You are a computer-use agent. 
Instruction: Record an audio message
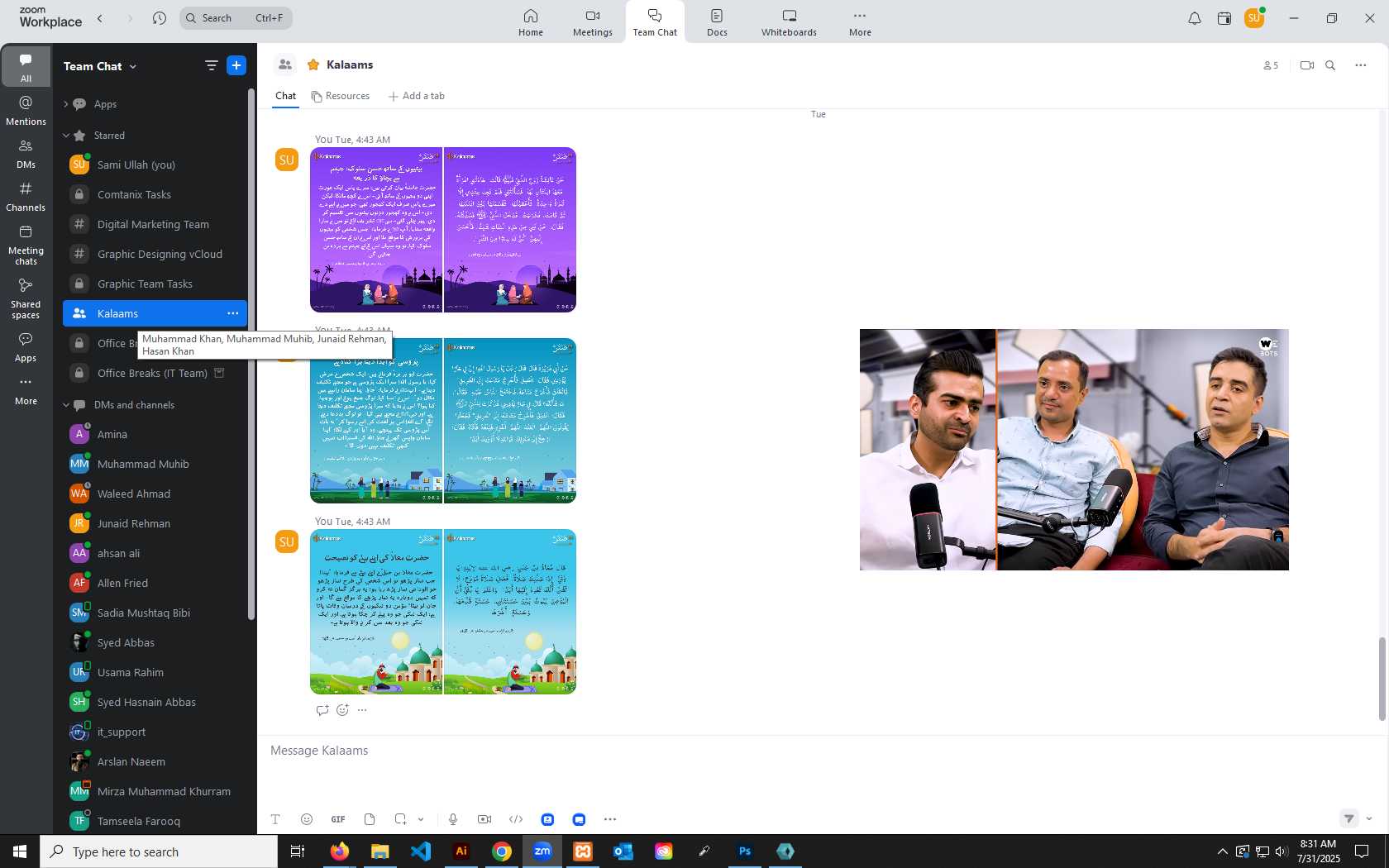[x=453, y=819]
